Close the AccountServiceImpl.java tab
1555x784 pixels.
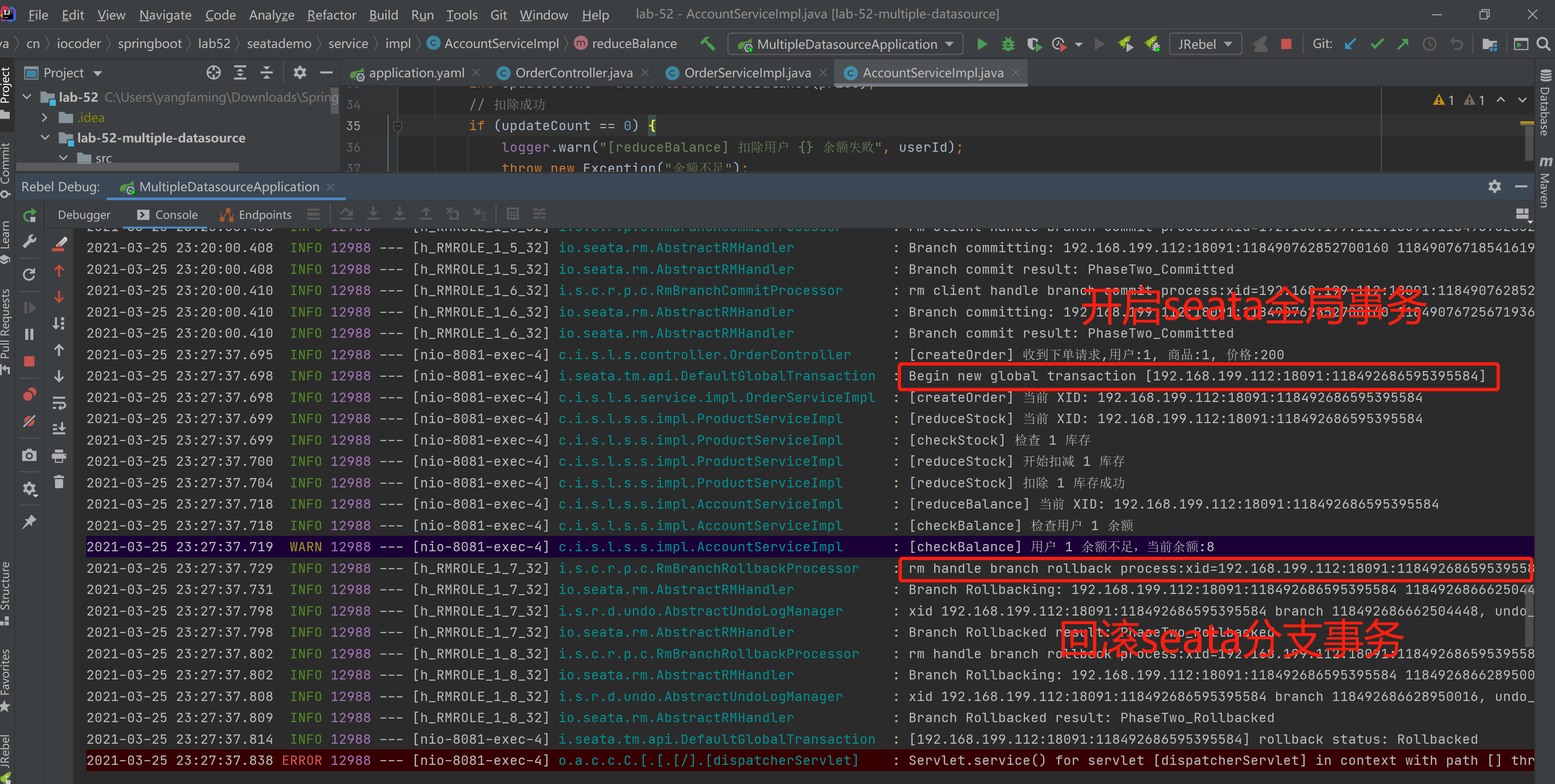(1016, 72)
